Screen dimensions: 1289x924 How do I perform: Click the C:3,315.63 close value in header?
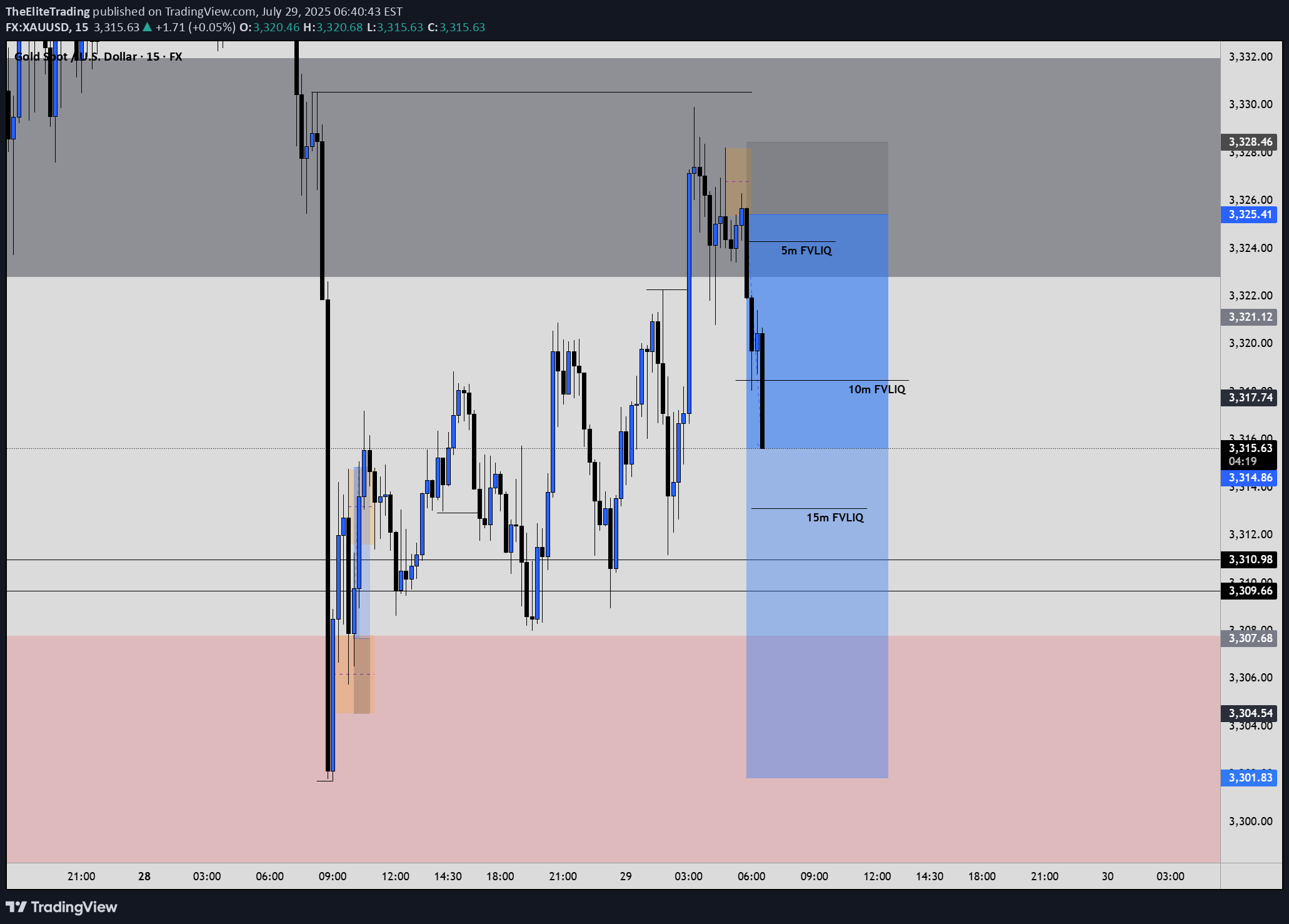point(456,28)
